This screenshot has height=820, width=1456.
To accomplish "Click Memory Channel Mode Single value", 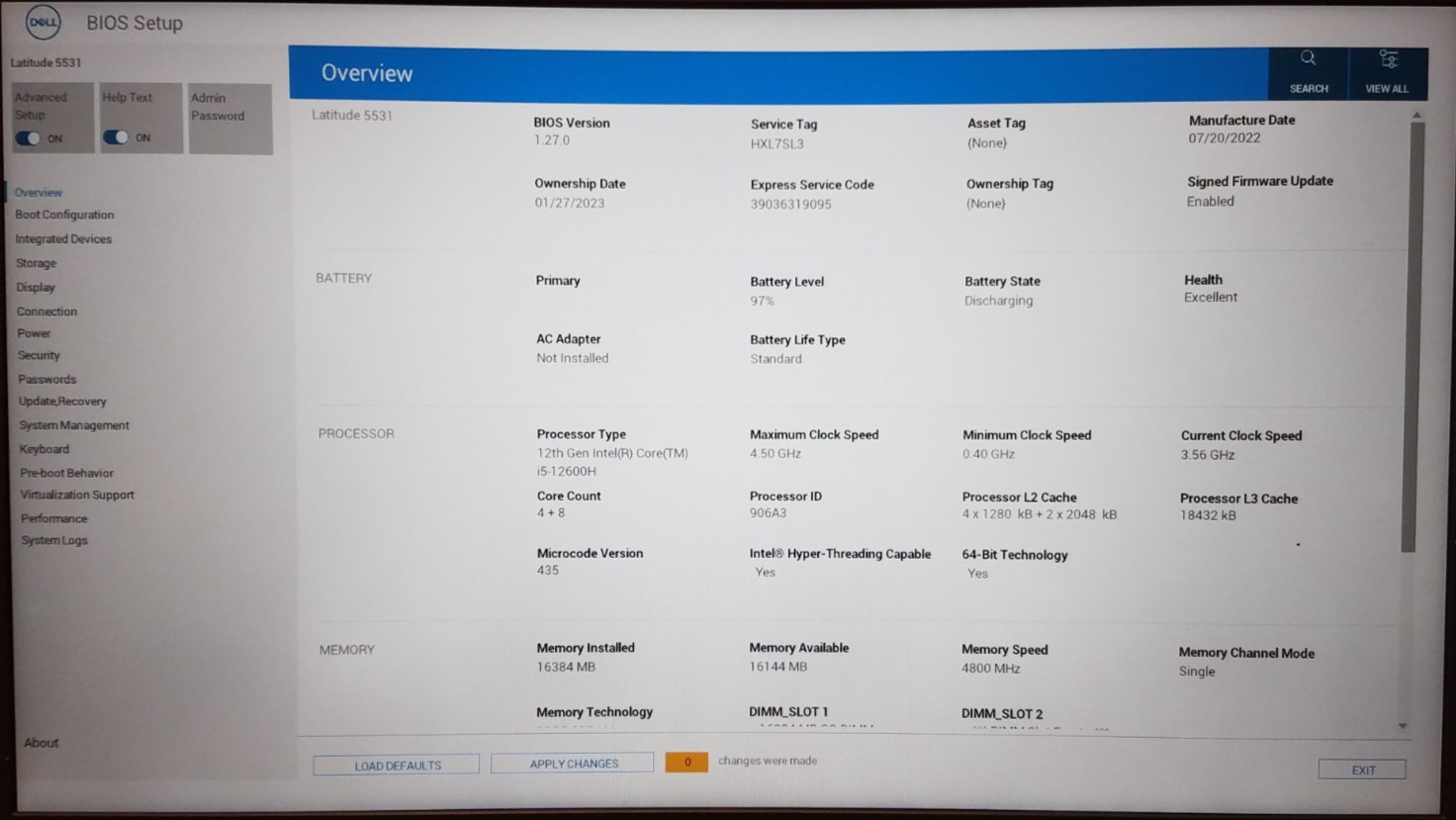I will [1197, 672].
